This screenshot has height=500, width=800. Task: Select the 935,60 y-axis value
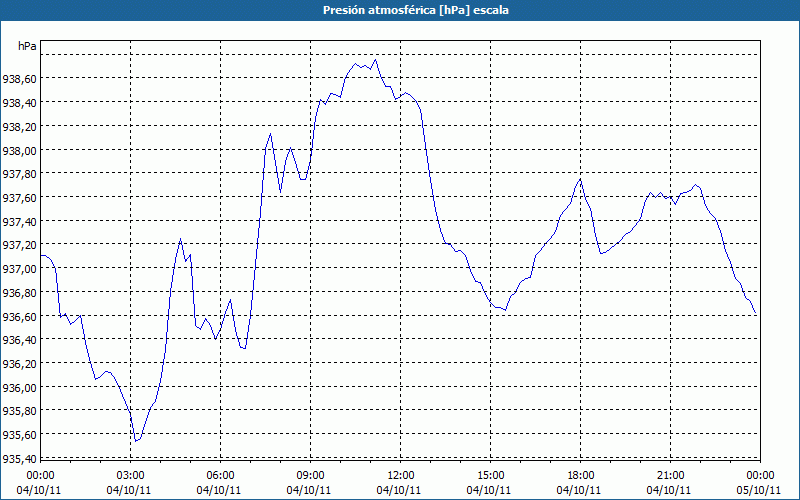(19, 434)
